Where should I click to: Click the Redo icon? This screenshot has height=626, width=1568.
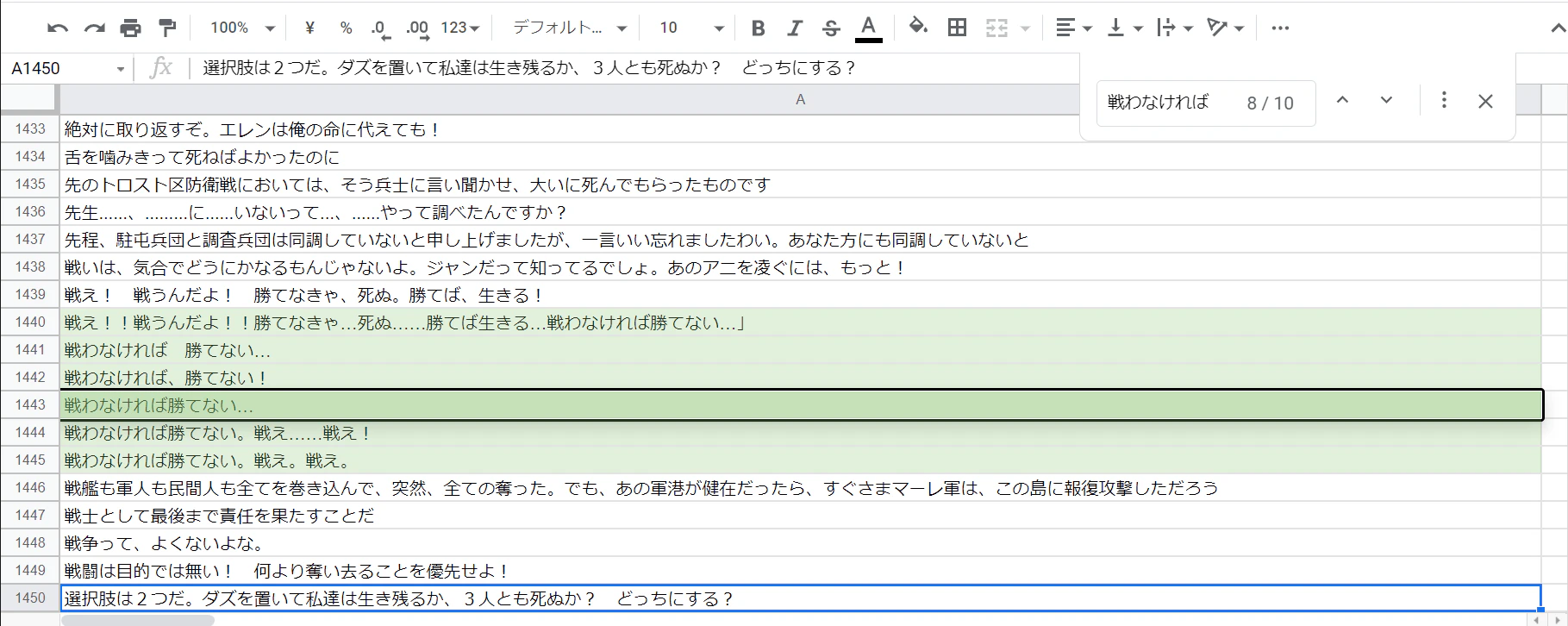point(94,28)
